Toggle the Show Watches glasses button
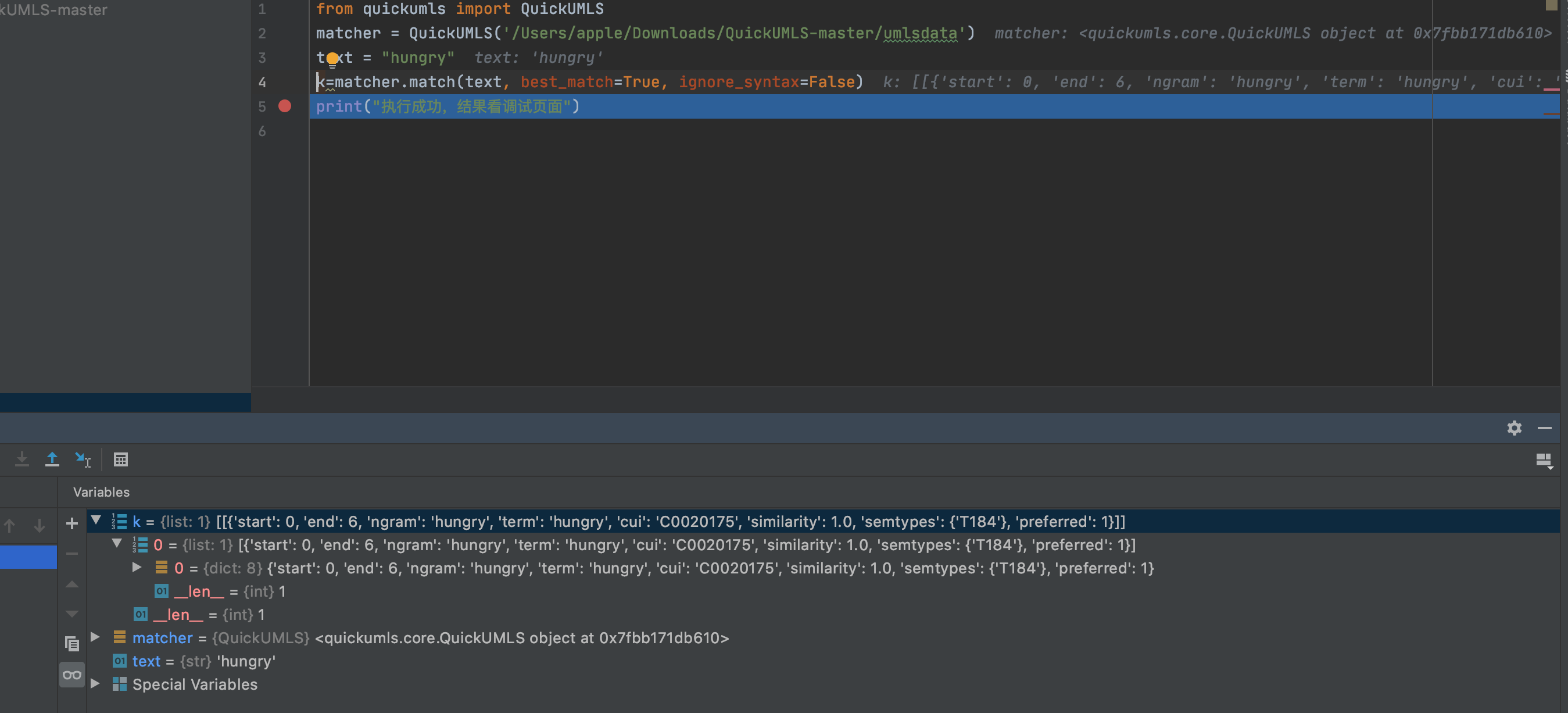This screenshot has height=713, width=1568. [x=72, y=675]
